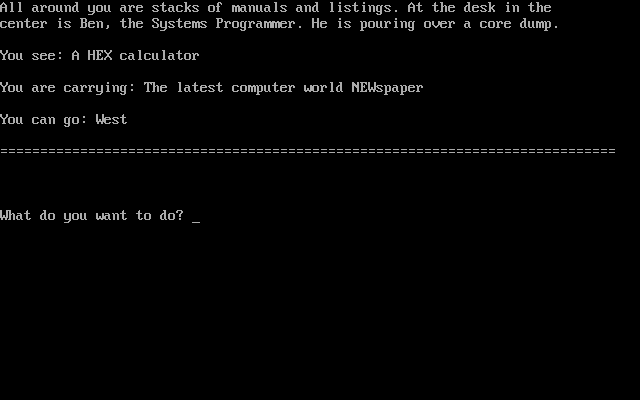640x400 pixels.
Task: Click the word 'stacks' in room description
Action: (x=176, y=7)
